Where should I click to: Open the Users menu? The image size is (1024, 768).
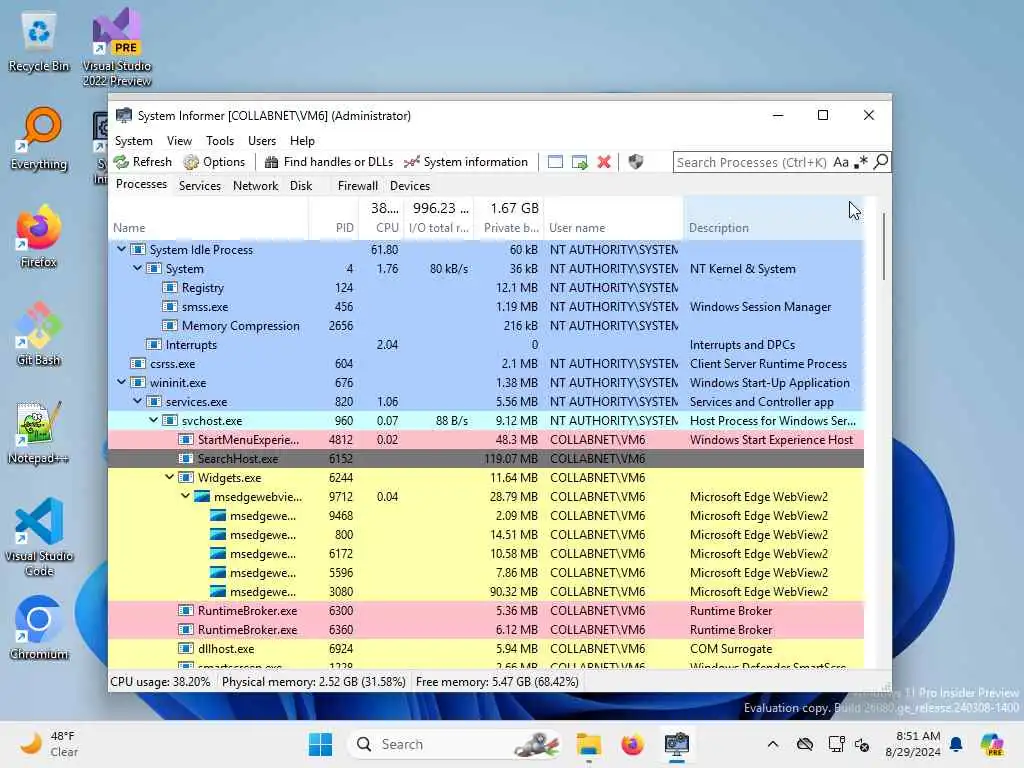[262, 141]
